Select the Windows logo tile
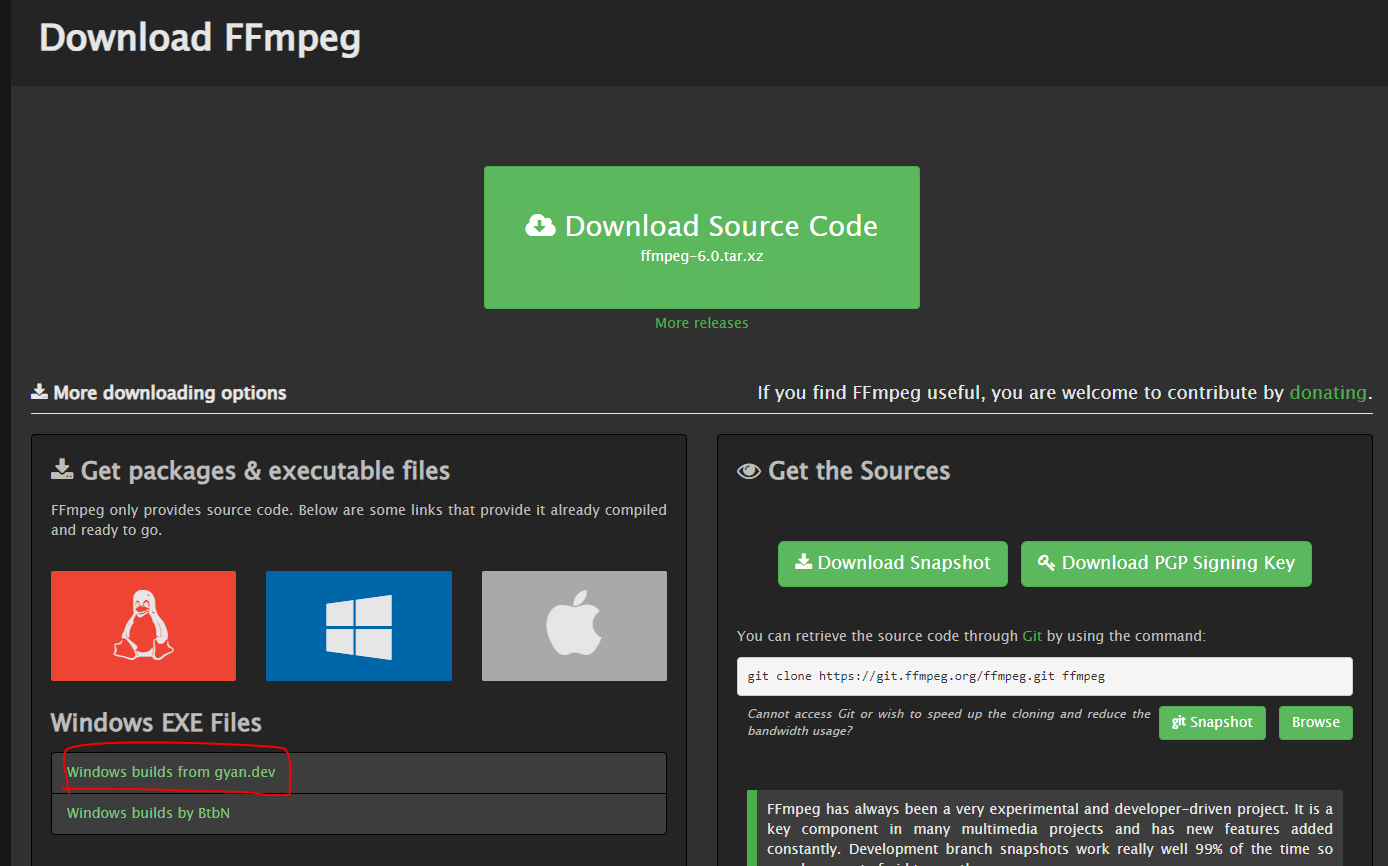 pos(359,626)
